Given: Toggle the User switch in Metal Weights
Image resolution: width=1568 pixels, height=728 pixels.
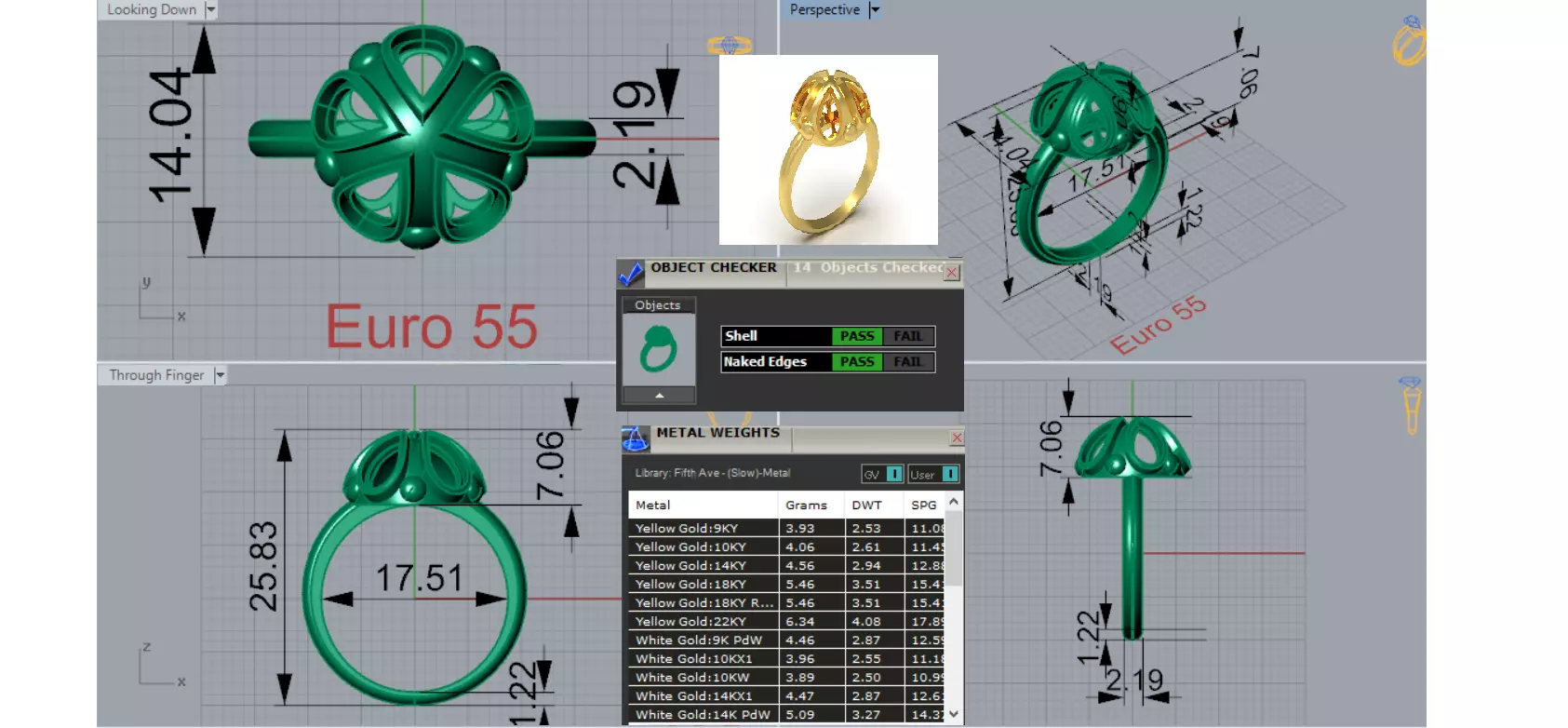Looking at the screenshot, I should point(933,474).
